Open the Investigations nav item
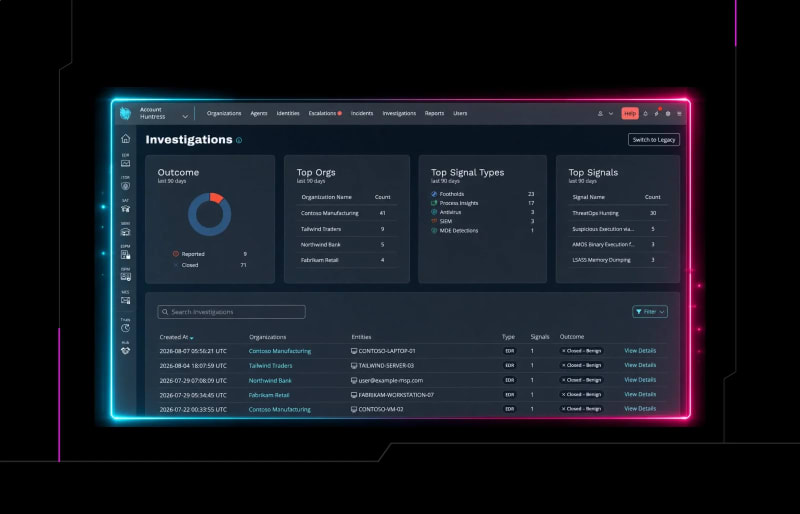The width and height of the screenshot is (800, 514). (x=399, y=113)
